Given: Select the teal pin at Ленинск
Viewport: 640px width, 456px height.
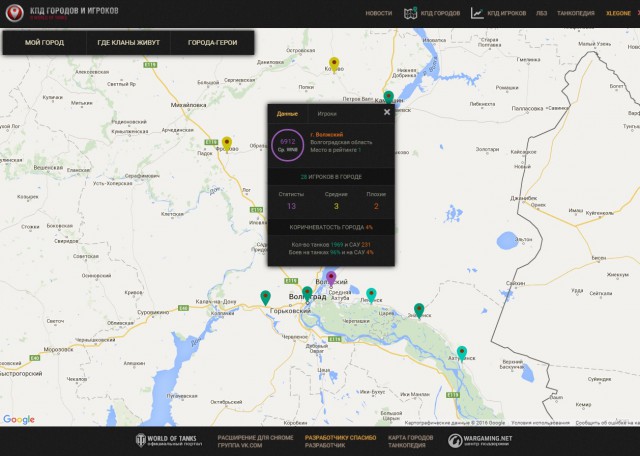Looking at the screenshot, I should click(371, 296).
